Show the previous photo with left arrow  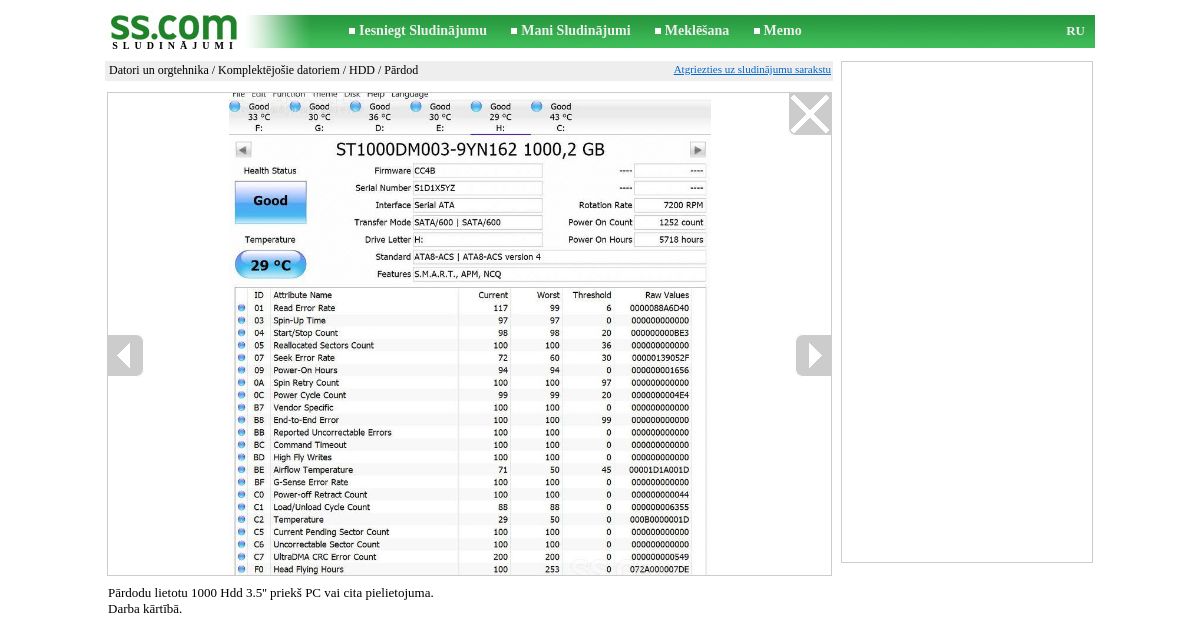pos(125,356)
